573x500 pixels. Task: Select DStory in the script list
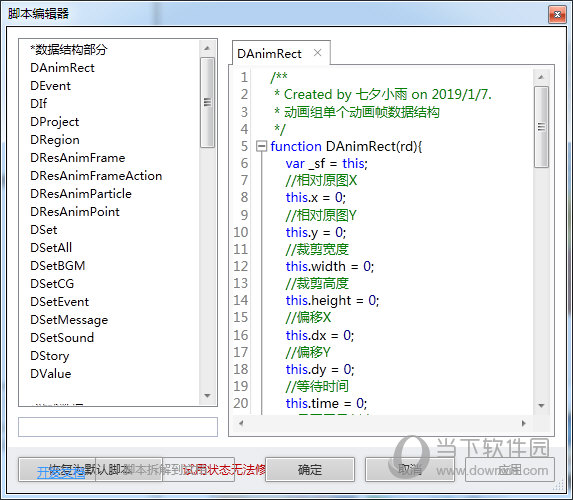[x=50, y=356]
